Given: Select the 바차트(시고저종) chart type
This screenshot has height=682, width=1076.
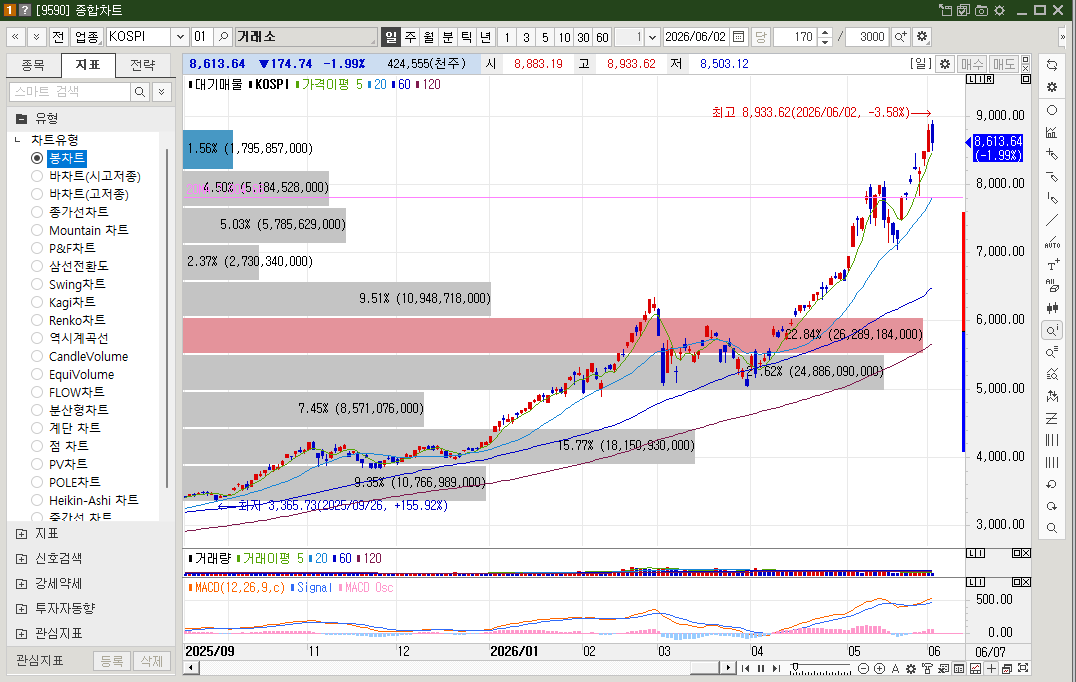Looking at the screenshot, I should [37, 176].
